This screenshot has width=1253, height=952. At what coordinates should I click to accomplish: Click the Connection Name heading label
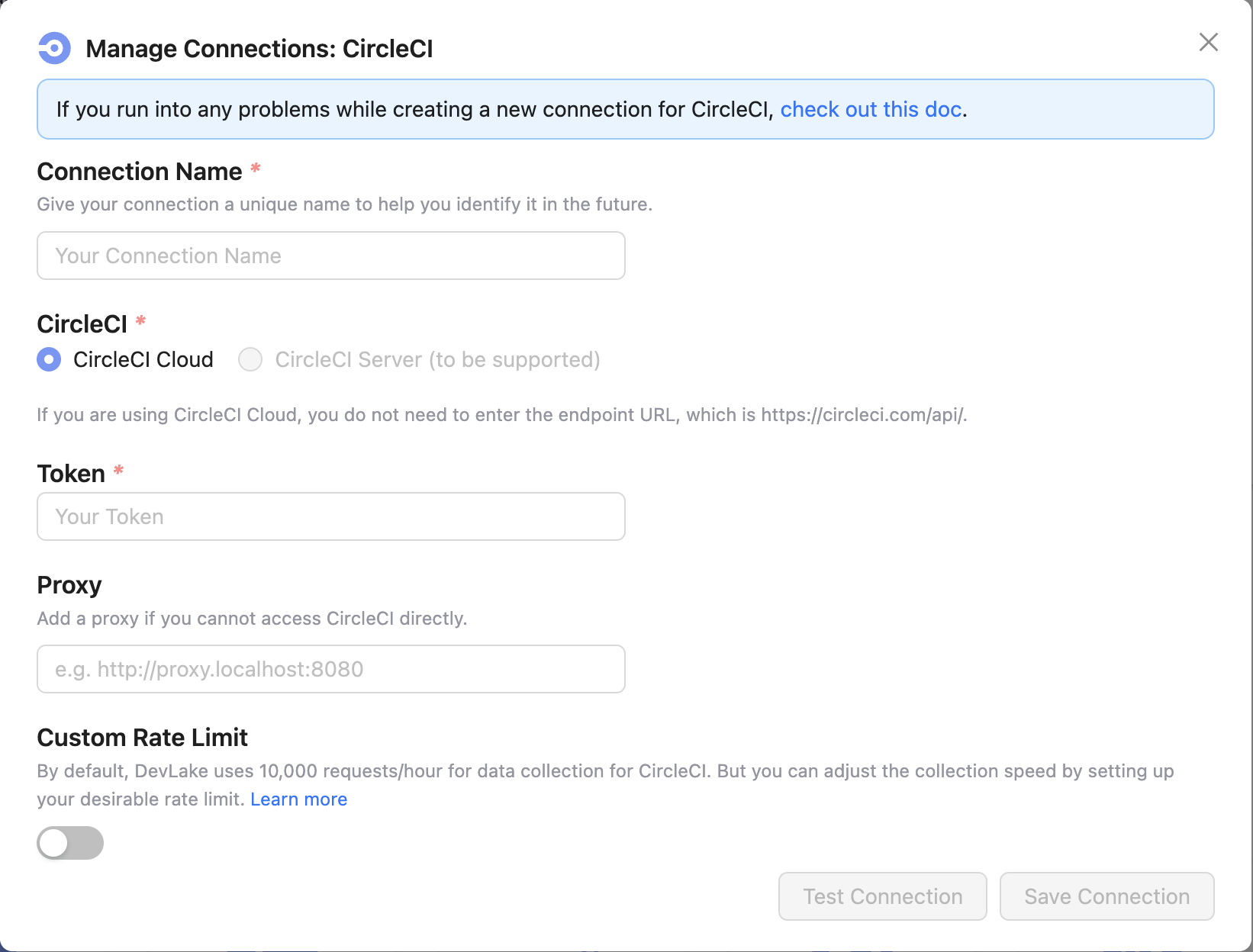pos(140,172)
